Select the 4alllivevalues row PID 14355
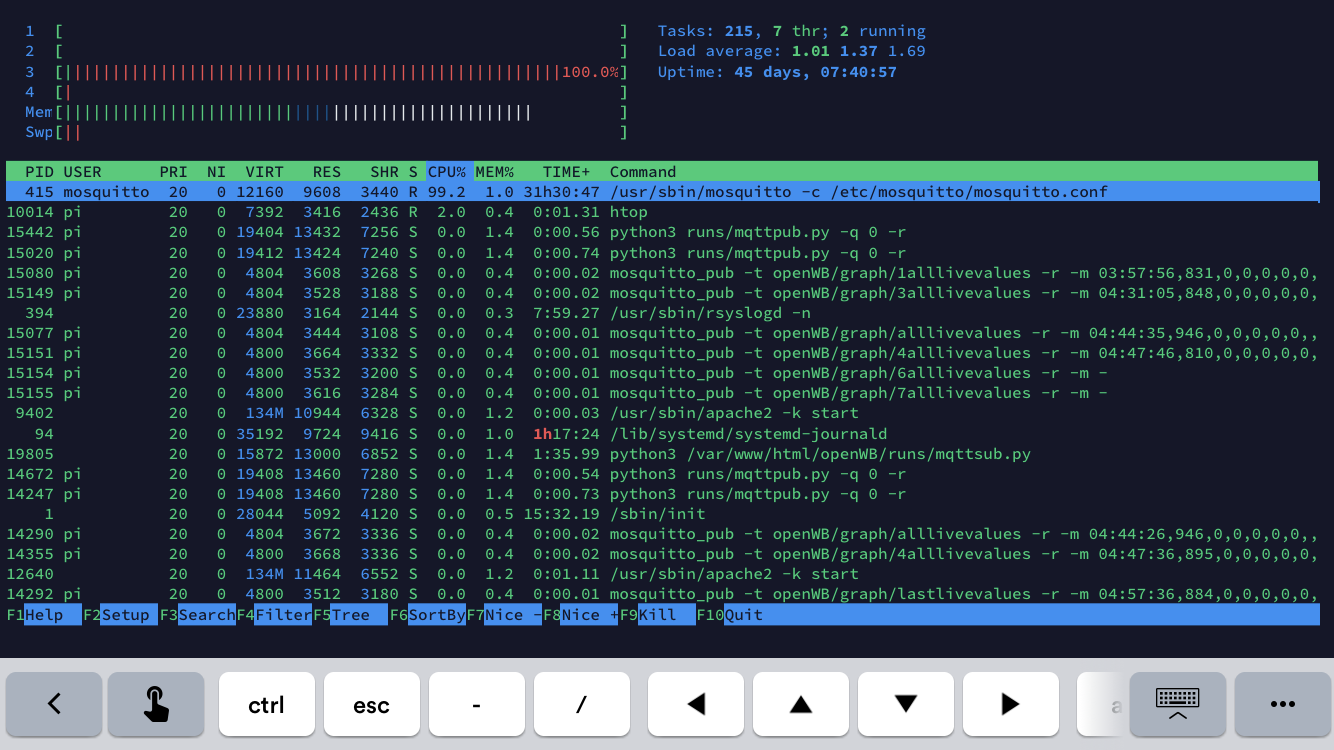 (x=662, y=554)
